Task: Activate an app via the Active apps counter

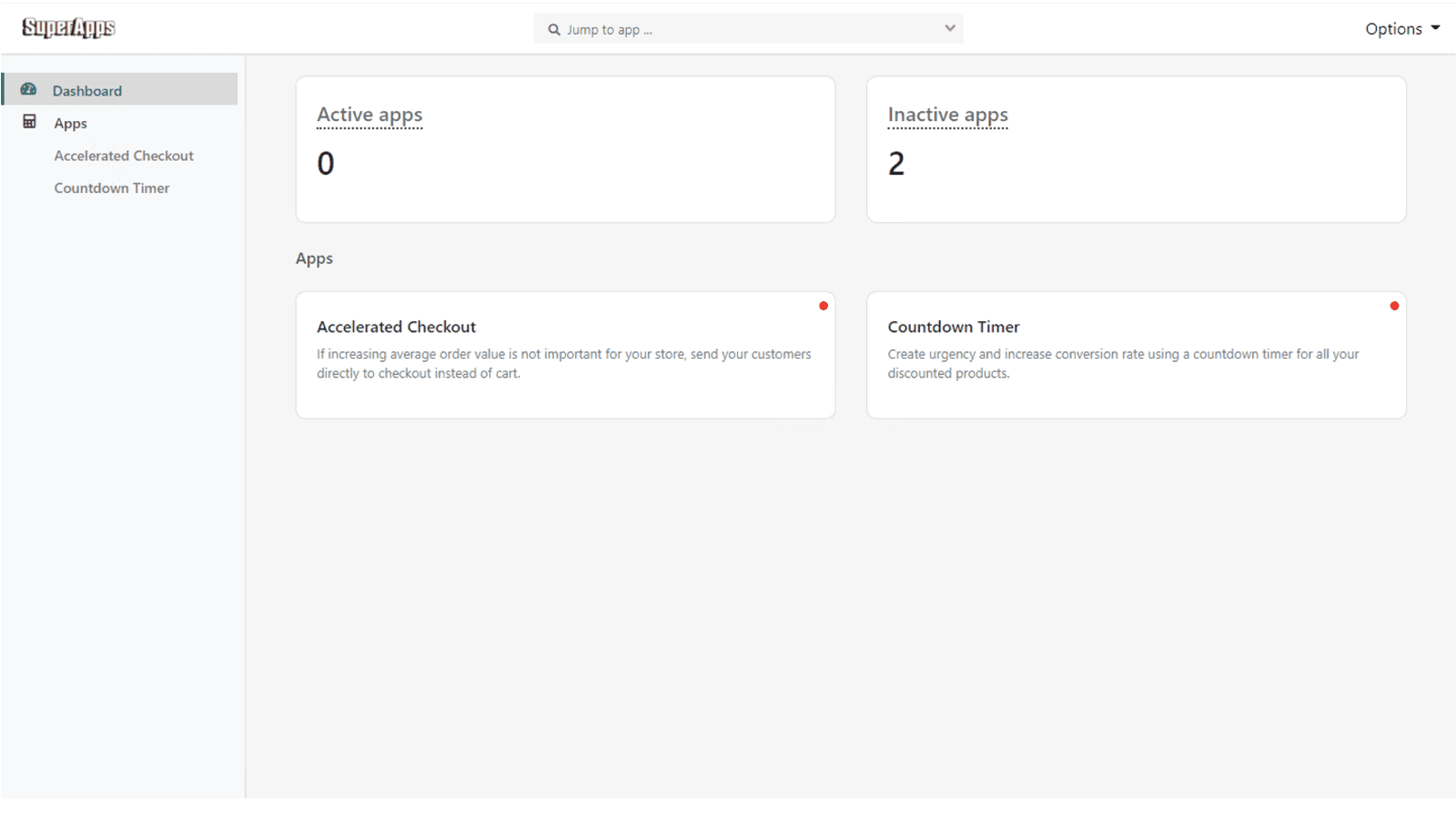Action: 369,115
